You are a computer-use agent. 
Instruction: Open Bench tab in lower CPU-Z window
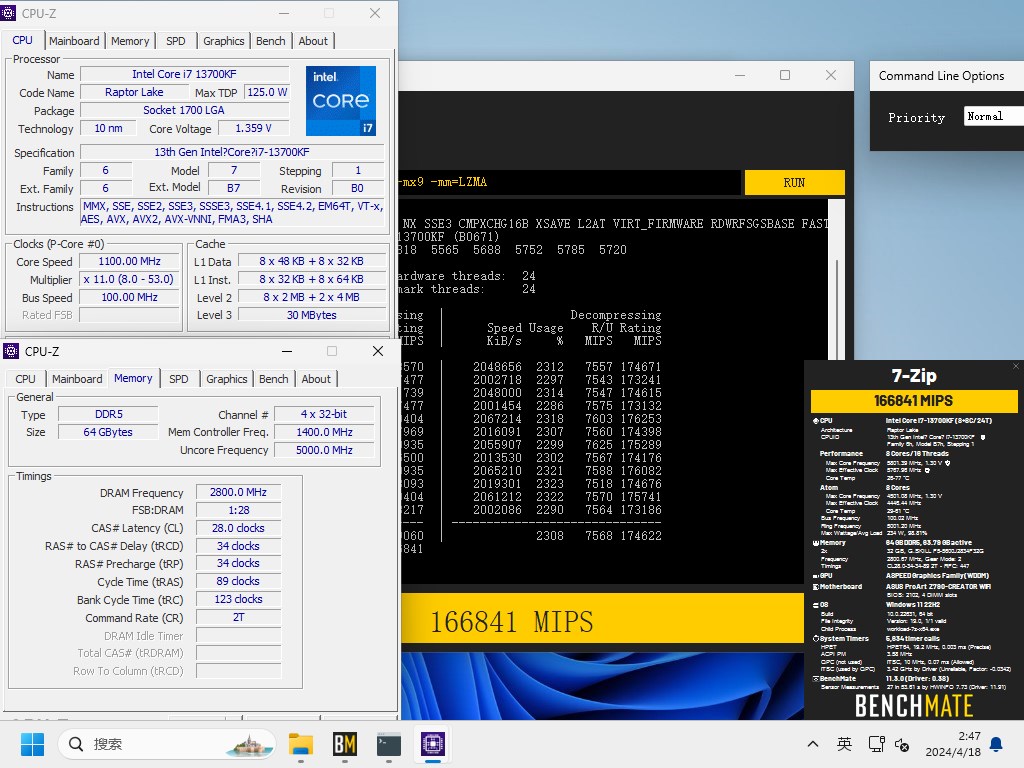273,379
